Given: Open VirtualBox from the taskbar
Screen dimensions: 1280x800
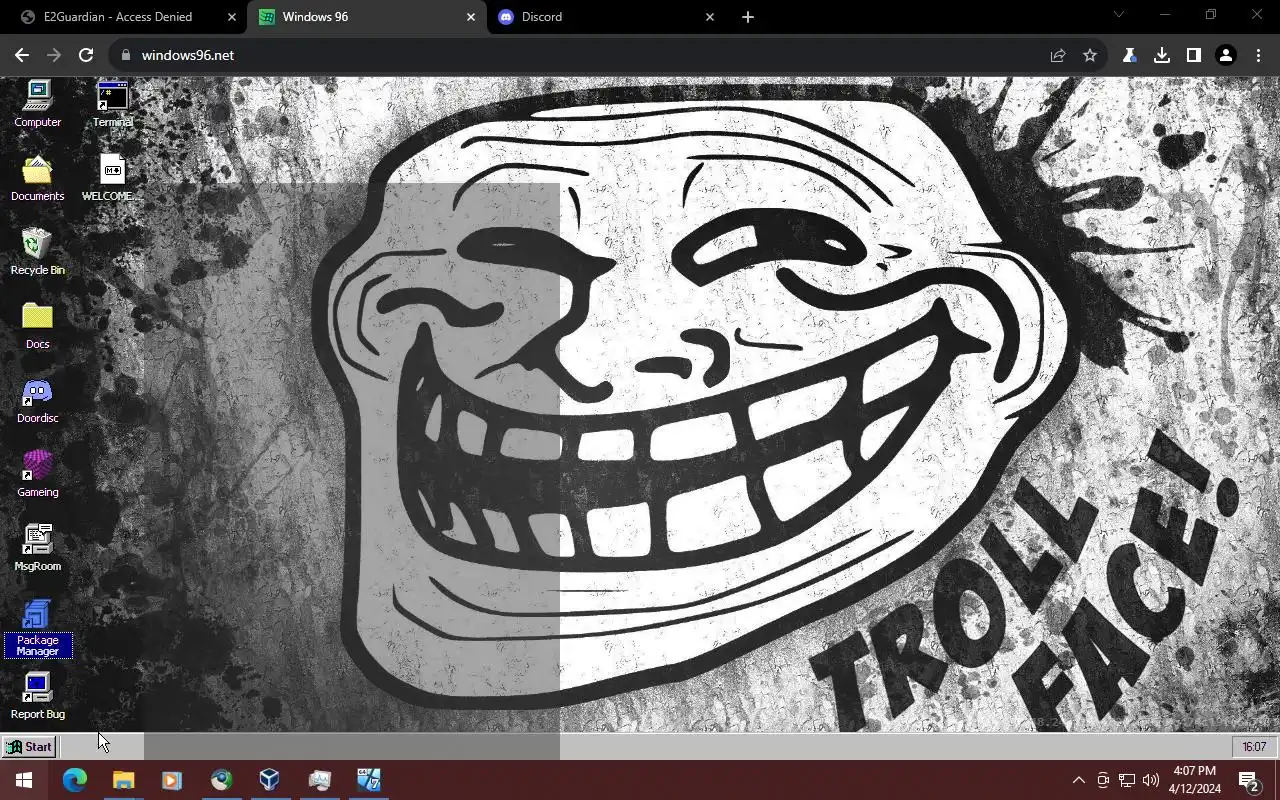Looking at the screenshot, I should pyautogui.click(x=270, y=780).
